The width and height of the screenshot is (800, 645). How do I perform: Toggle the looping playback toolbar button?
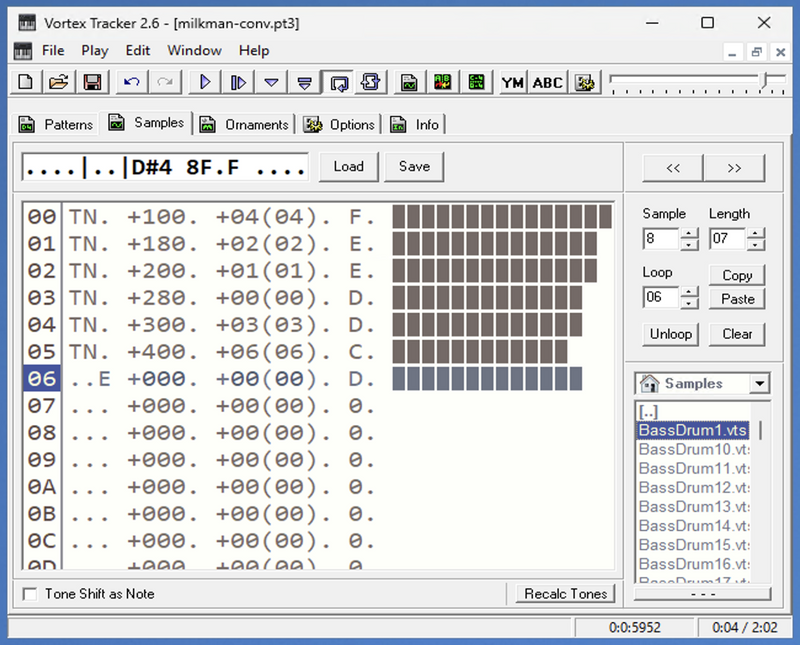339,82
